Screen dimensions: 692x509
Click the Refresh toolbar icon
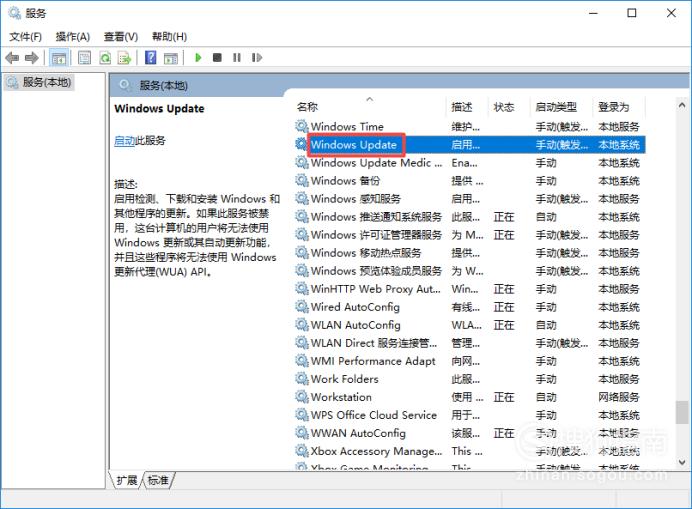tap(105, 58)
